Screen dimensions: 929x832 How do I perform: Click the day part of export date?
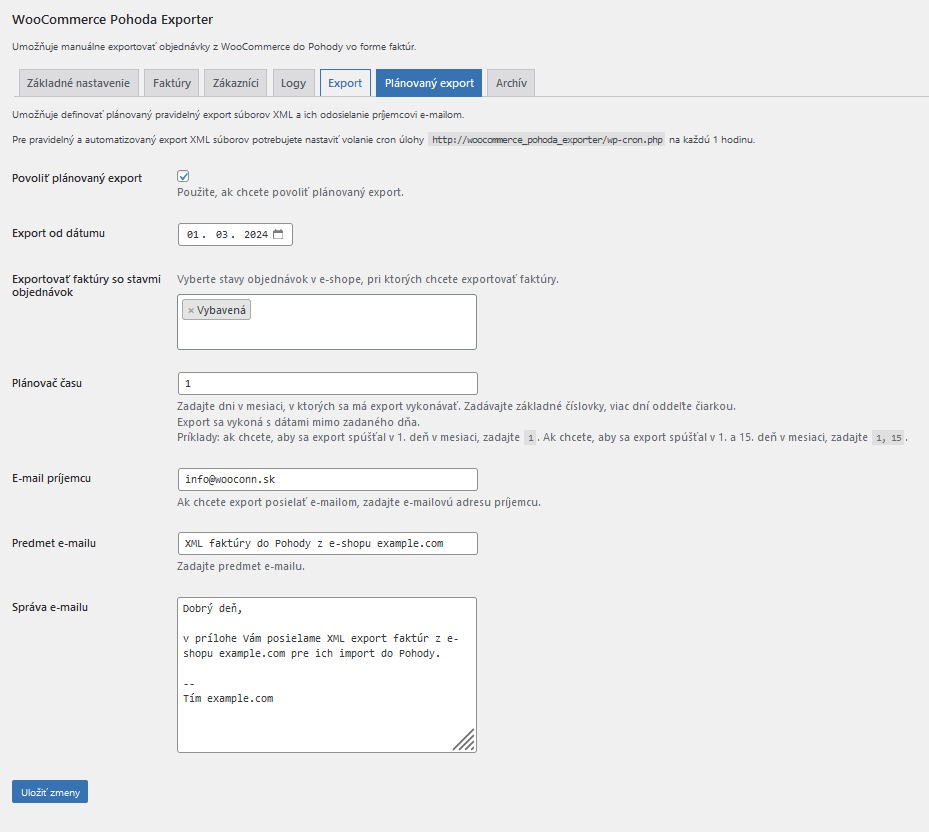(193, 235)
